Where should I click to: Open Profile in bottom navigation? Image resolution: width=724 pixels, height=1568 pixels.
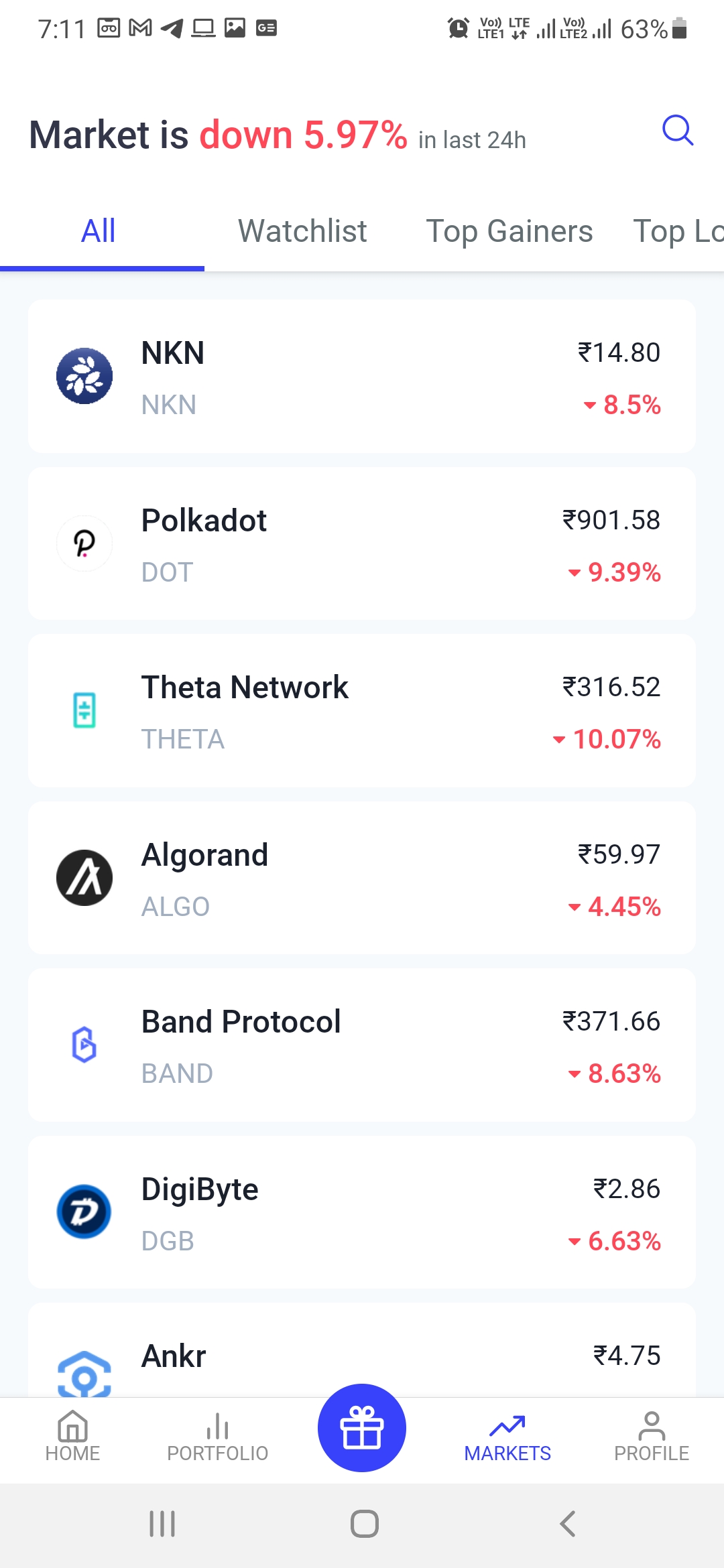[x=652, y=1437]
